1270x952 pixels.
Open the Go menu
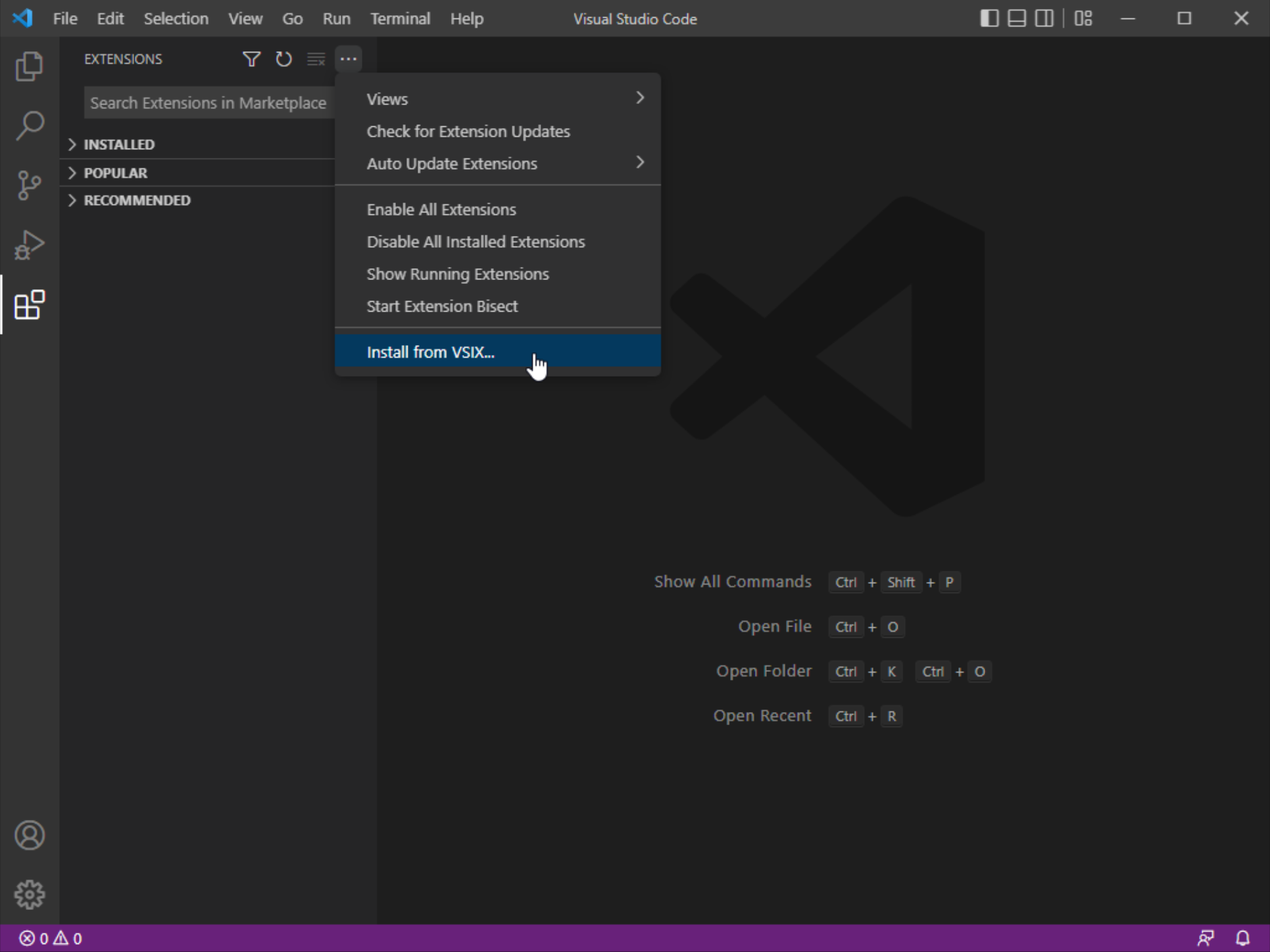[x=293, y=18]
